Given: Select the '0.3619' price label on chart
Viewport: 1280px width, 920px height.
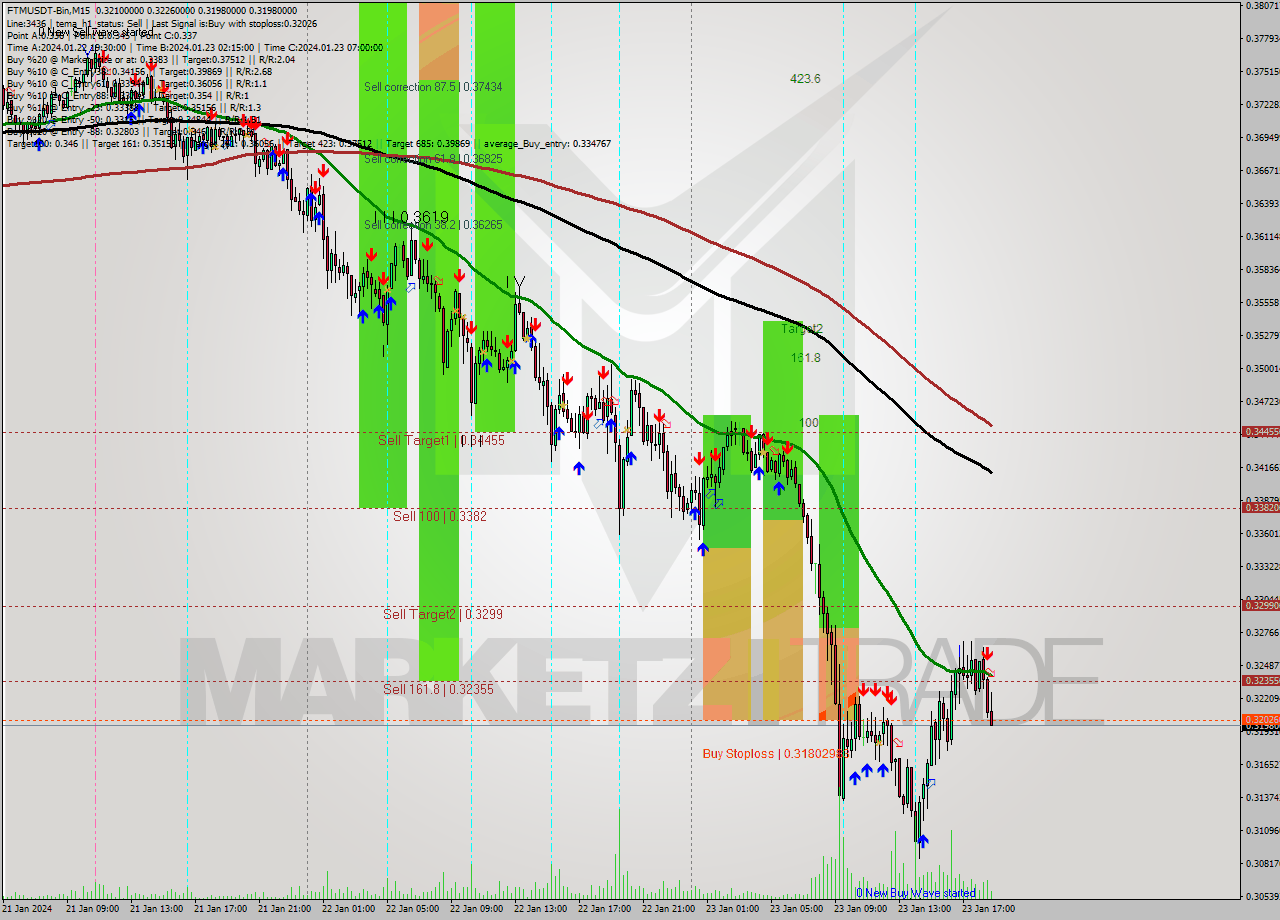Looking at the screenshot, I should coord(424,217).
